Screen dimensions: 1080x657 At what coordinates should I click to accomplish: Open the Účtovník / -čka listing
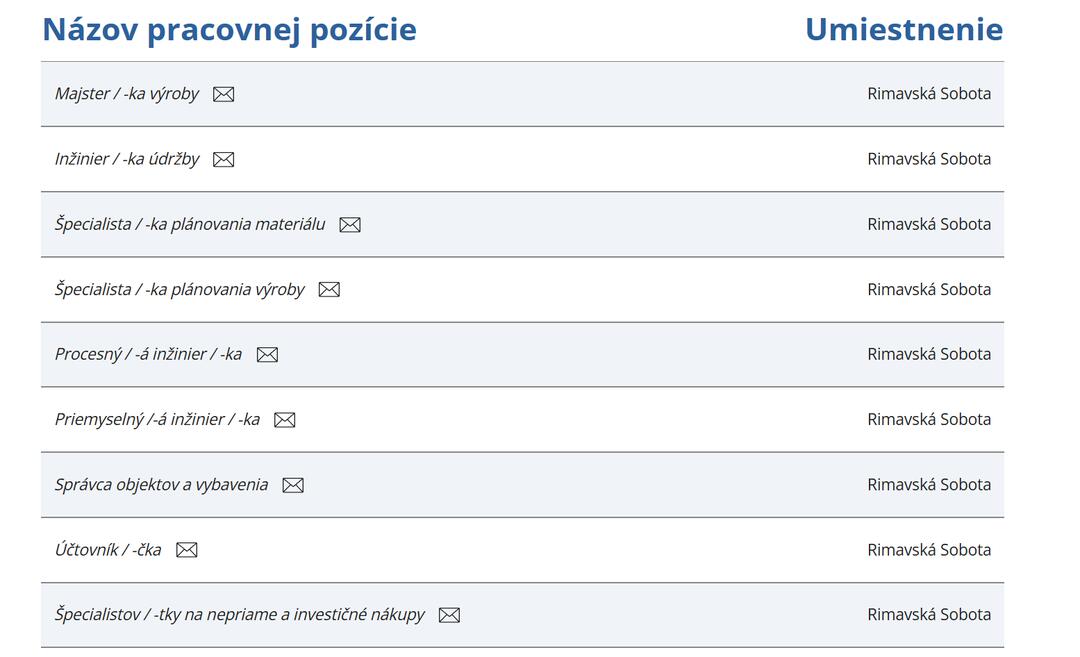[x=107, y=550]
